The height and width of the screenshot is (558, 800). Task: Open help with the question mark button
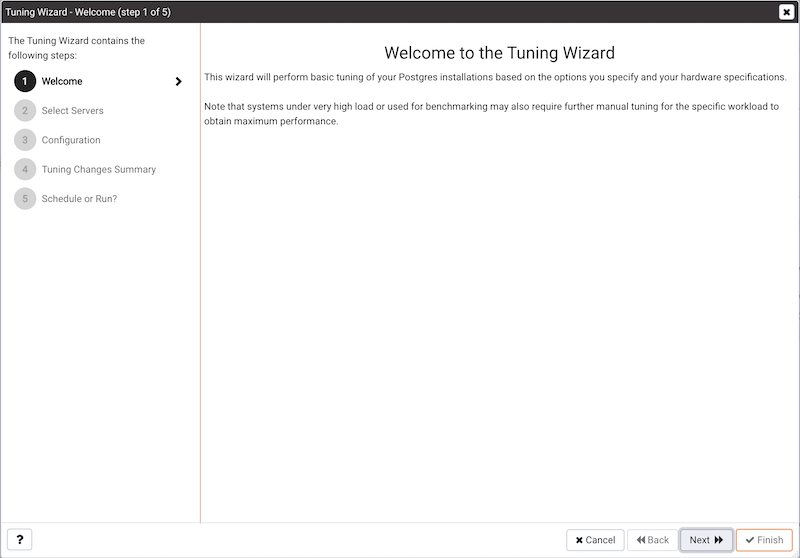tap(20, 540)
